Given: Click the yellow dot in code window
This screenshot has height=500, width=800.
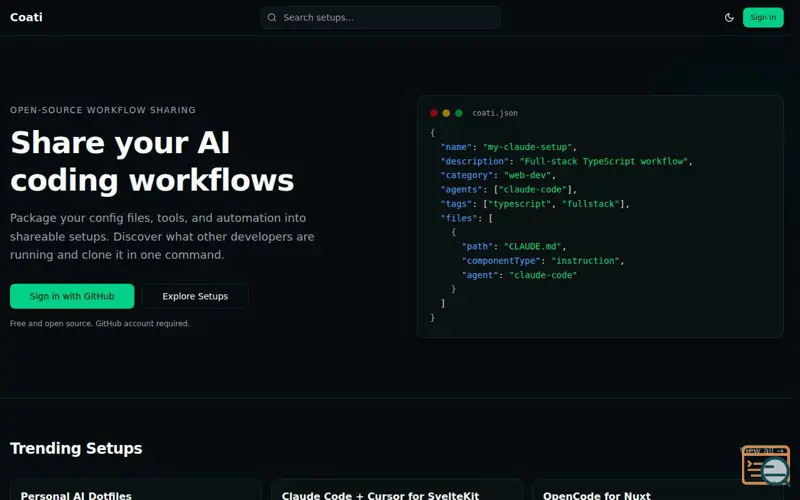Looking at the screenshot, I should click(446, 113).
